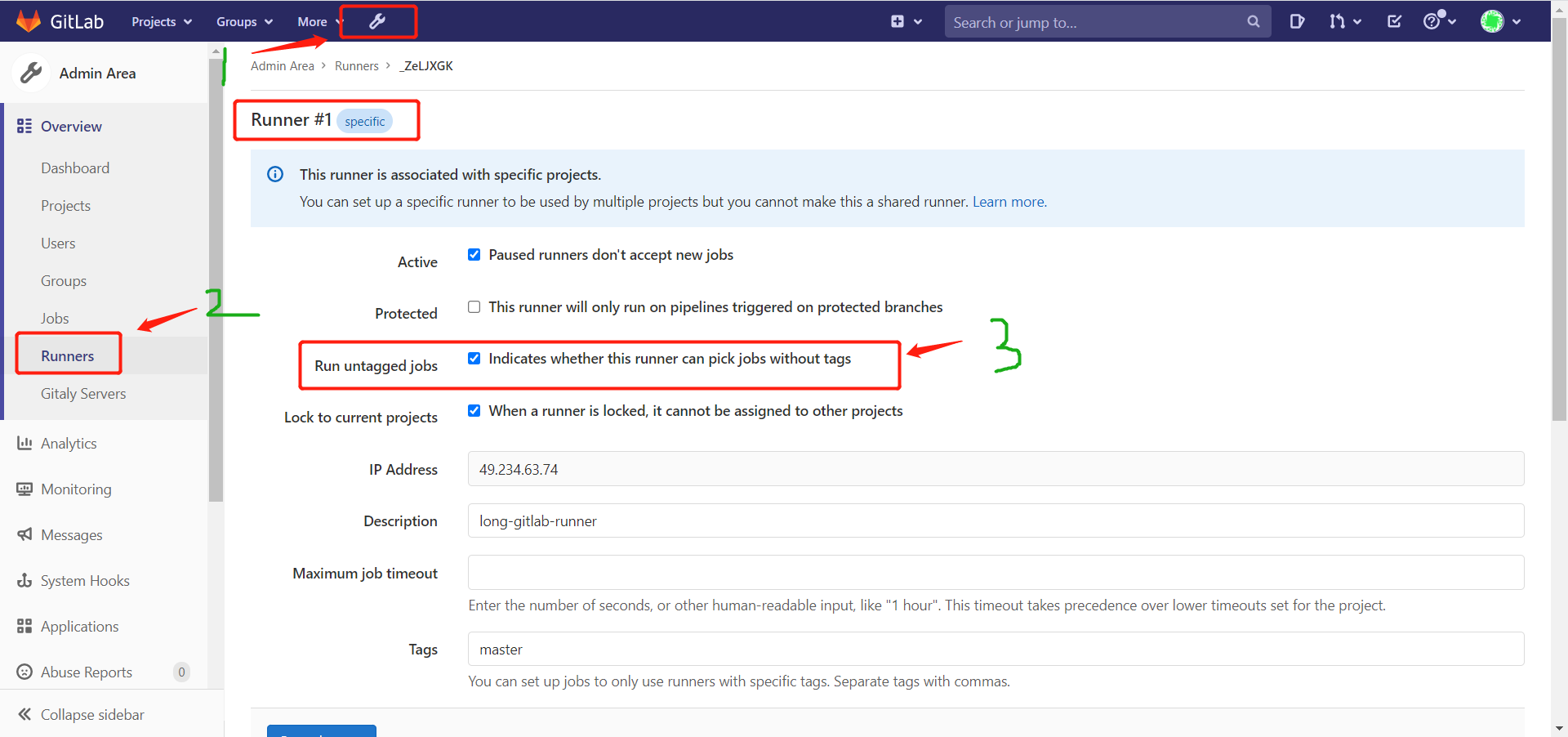
Task: Uncheck Paused runners don't accept new jobs
Action: tap(474, 254)
